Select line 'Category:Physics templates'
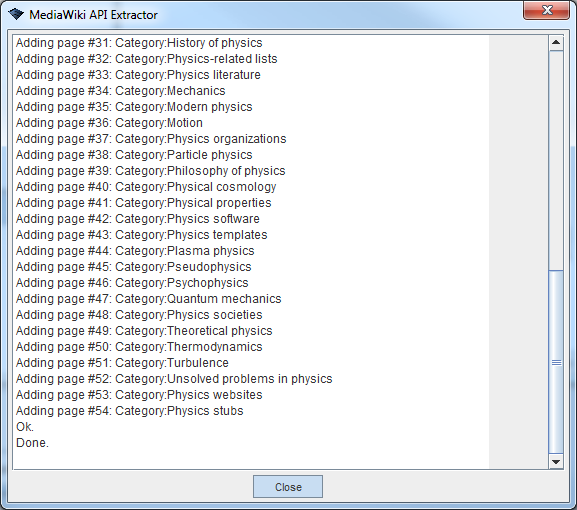577x510 pixels. click(x=142, y=235)
